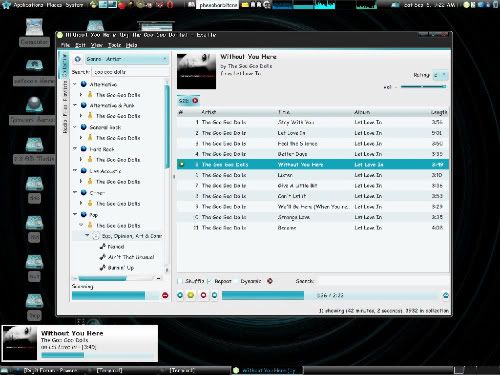Expand The Goo Goo Dolls under Hard Rock
Screen dimensions: 500x375
tap(81, 160)
